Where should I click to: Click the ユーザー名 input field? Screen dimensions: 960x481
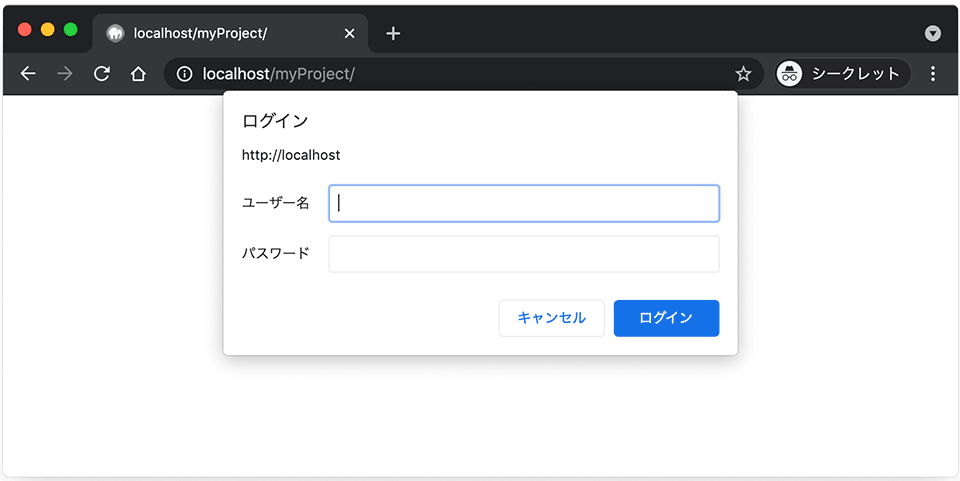524,203
